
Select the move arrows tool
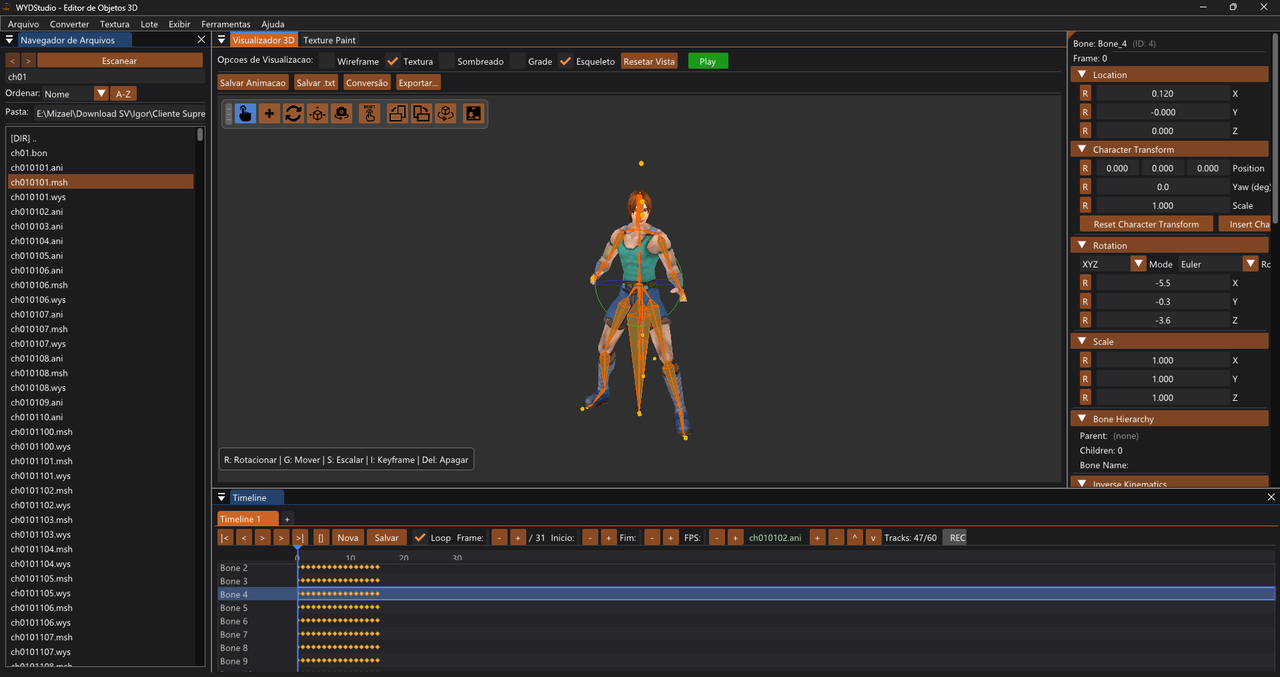269,114
